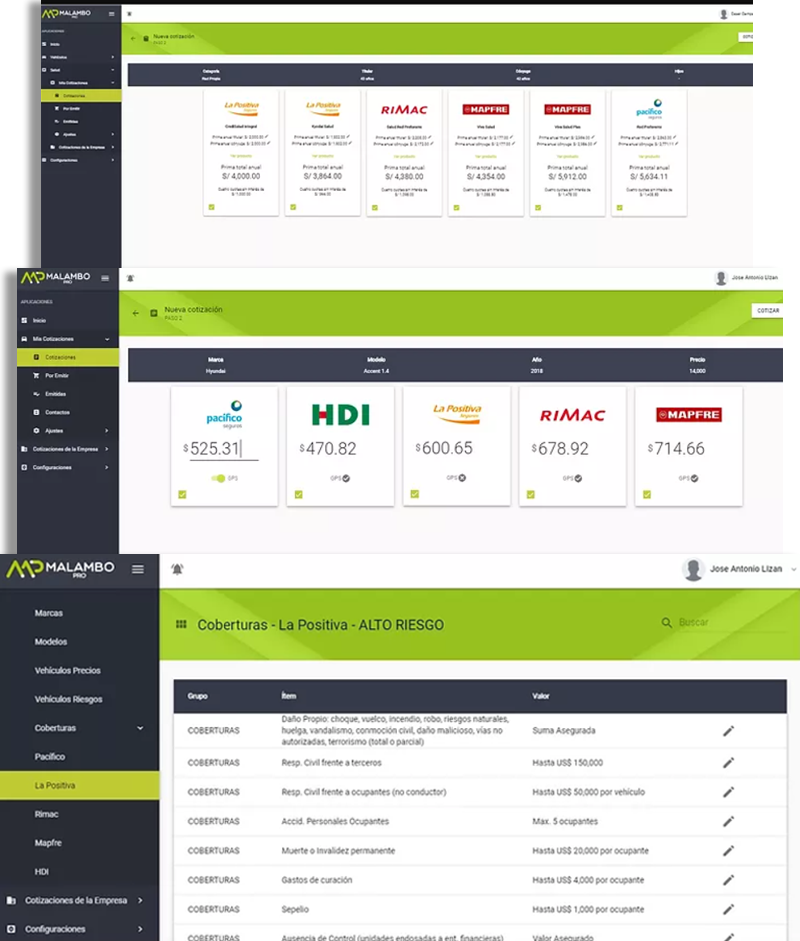Click the HDI insurer logo
This screenshot has width=800, height=941.
pyautogui.click(x=340, y=415)
